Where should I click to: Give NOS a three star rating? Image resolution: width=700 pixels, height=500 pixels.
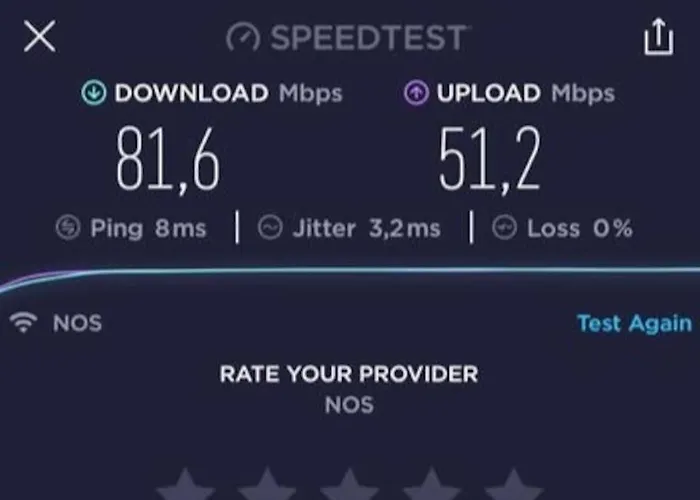click(x=349, y=484)
